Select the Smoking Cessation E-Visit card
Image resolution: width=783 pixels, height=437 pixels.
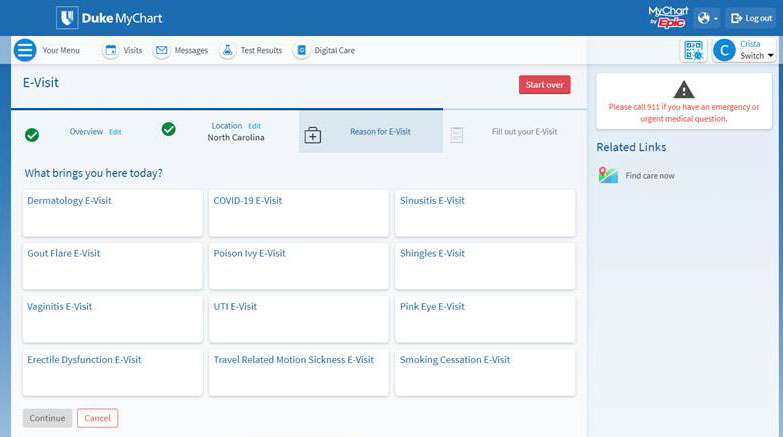[x=485, y=371]
